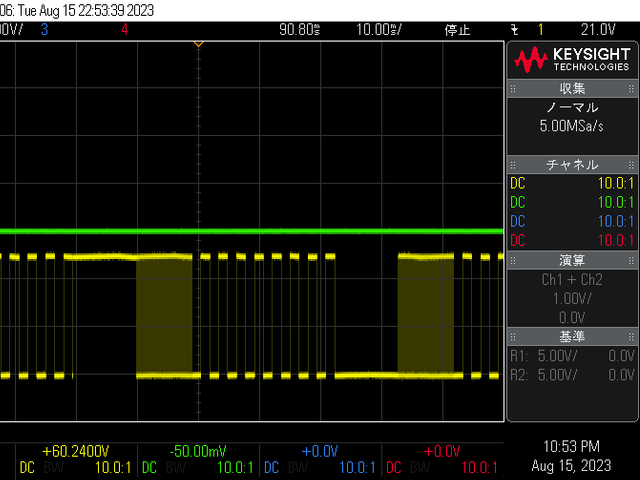This screenshot has width=640, height=480.
Task: Click the Keysight Technologies logo
Action: pyautogui.click(x=572, y=60)
